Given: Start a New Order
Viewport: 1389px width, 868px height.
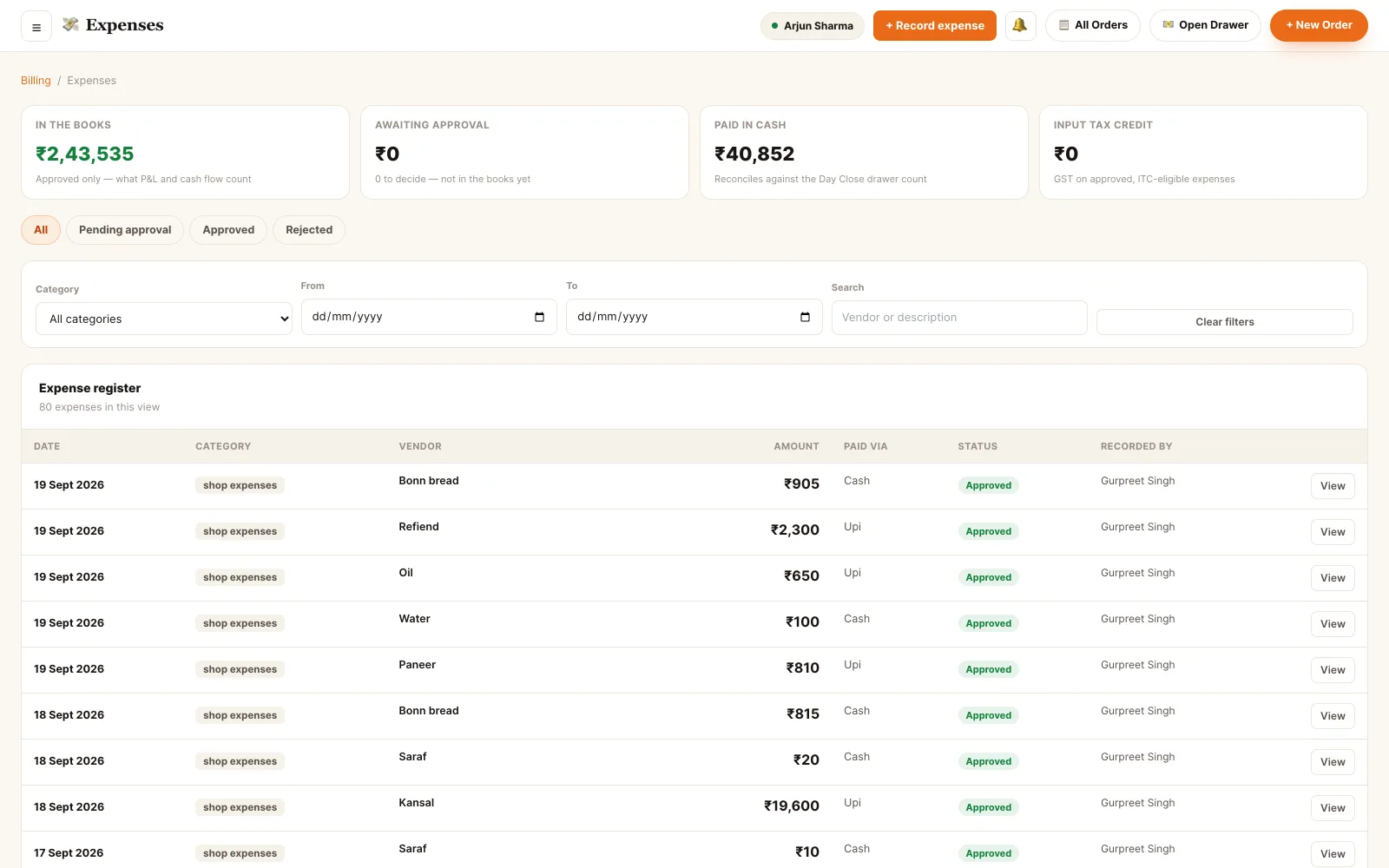Looking at the screenshot, I should [x=1319, y=25].
